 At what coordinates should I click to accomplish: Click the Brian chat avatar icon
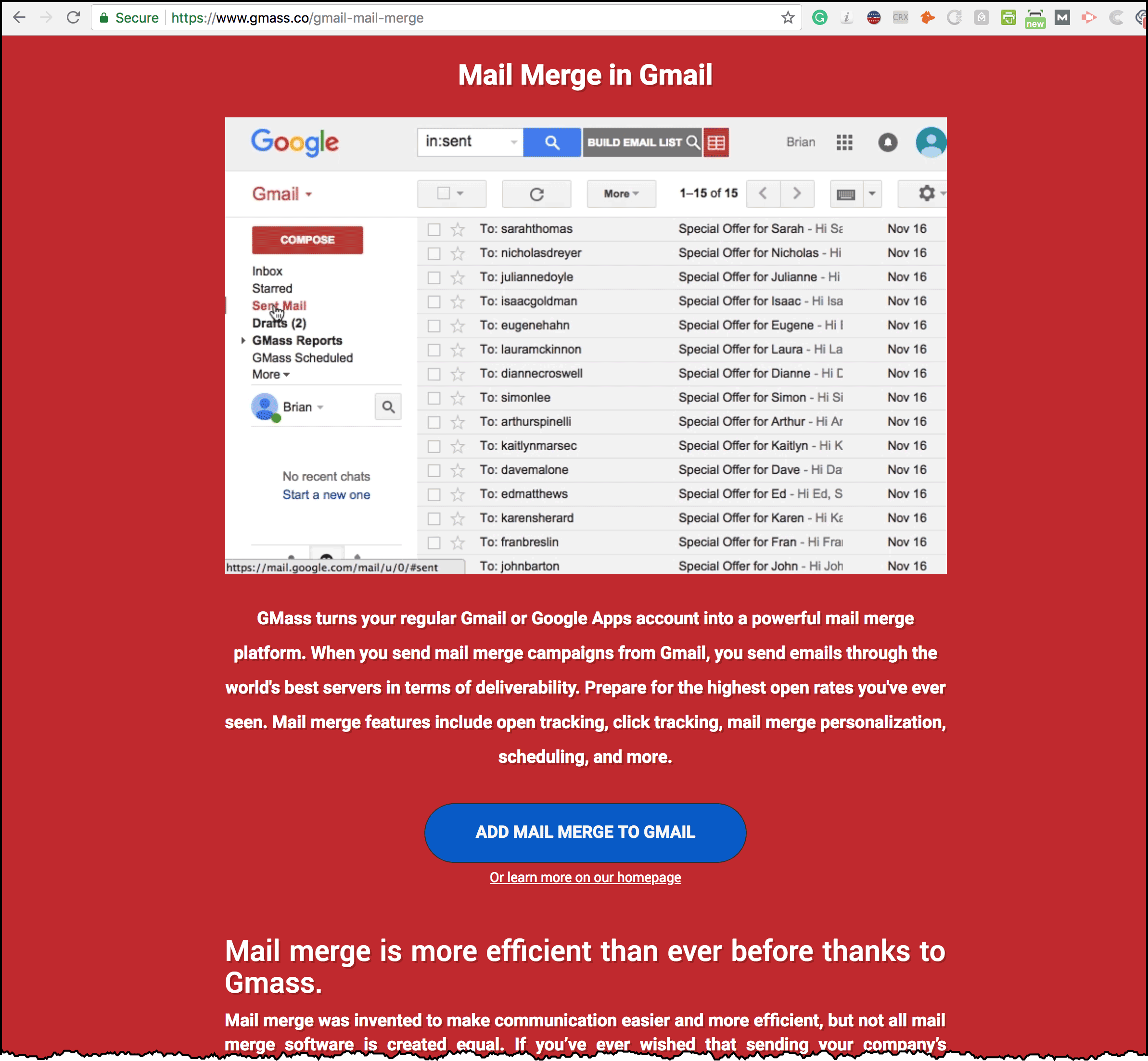265,408
